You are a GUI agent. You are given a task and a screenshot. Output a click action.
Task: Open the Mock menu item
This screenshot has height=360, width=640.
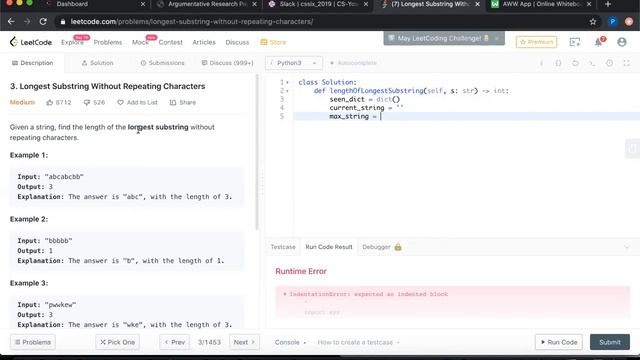(140, 42)
